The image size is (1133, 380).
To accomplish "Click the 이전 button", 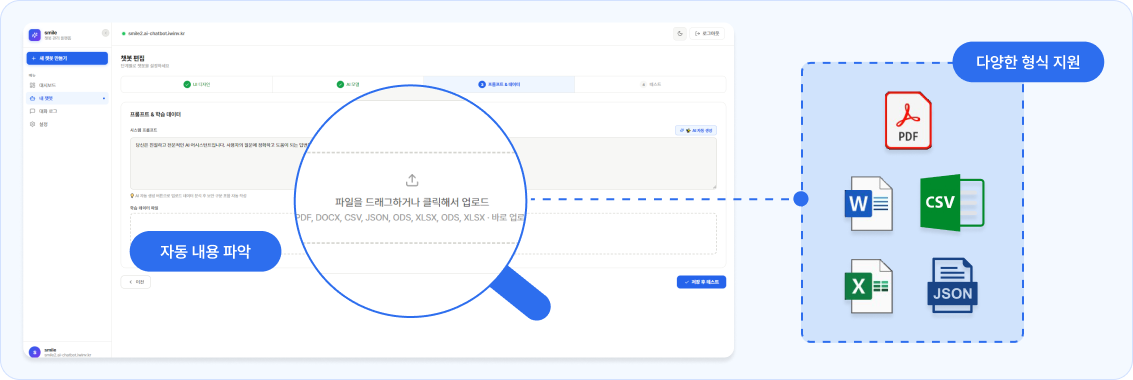I will 136,282.
